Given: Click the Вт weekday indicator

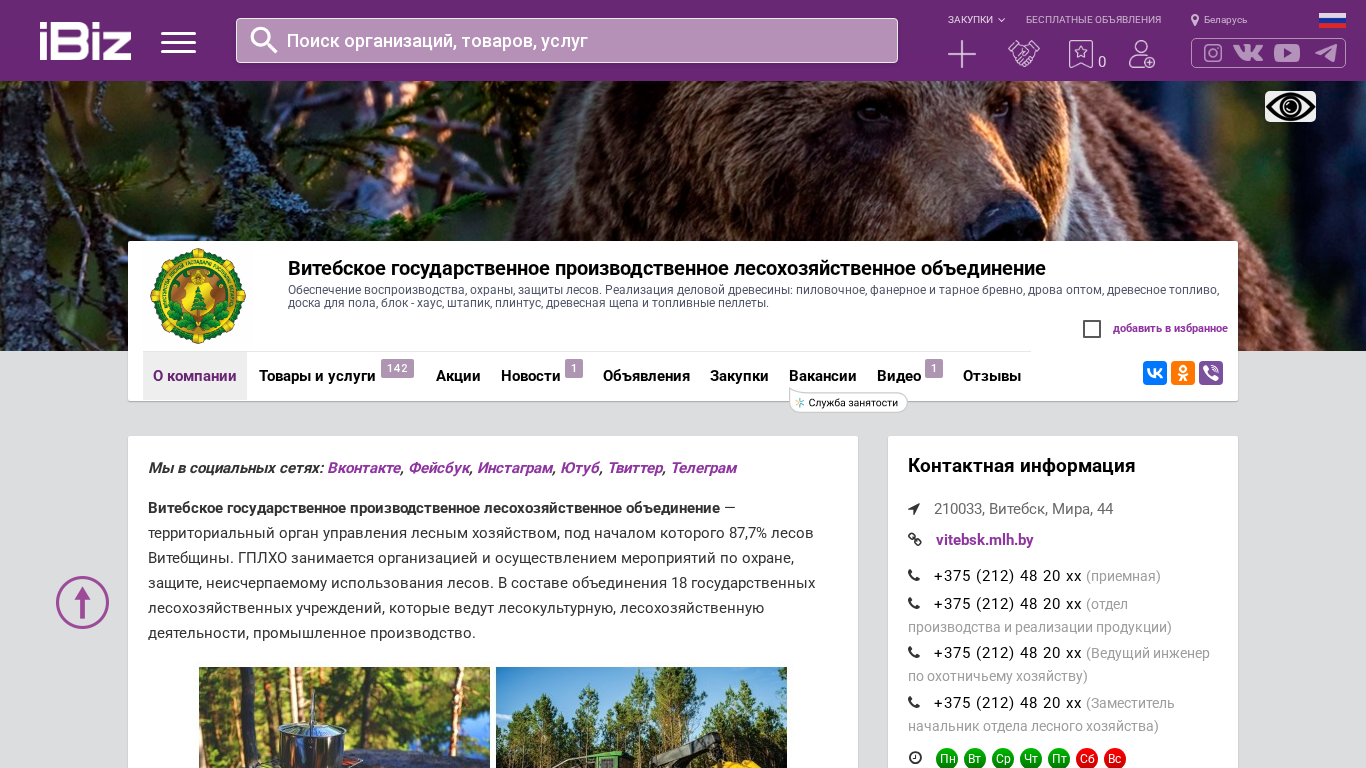Looking at the screenshot, I should (x=975, y=759).
